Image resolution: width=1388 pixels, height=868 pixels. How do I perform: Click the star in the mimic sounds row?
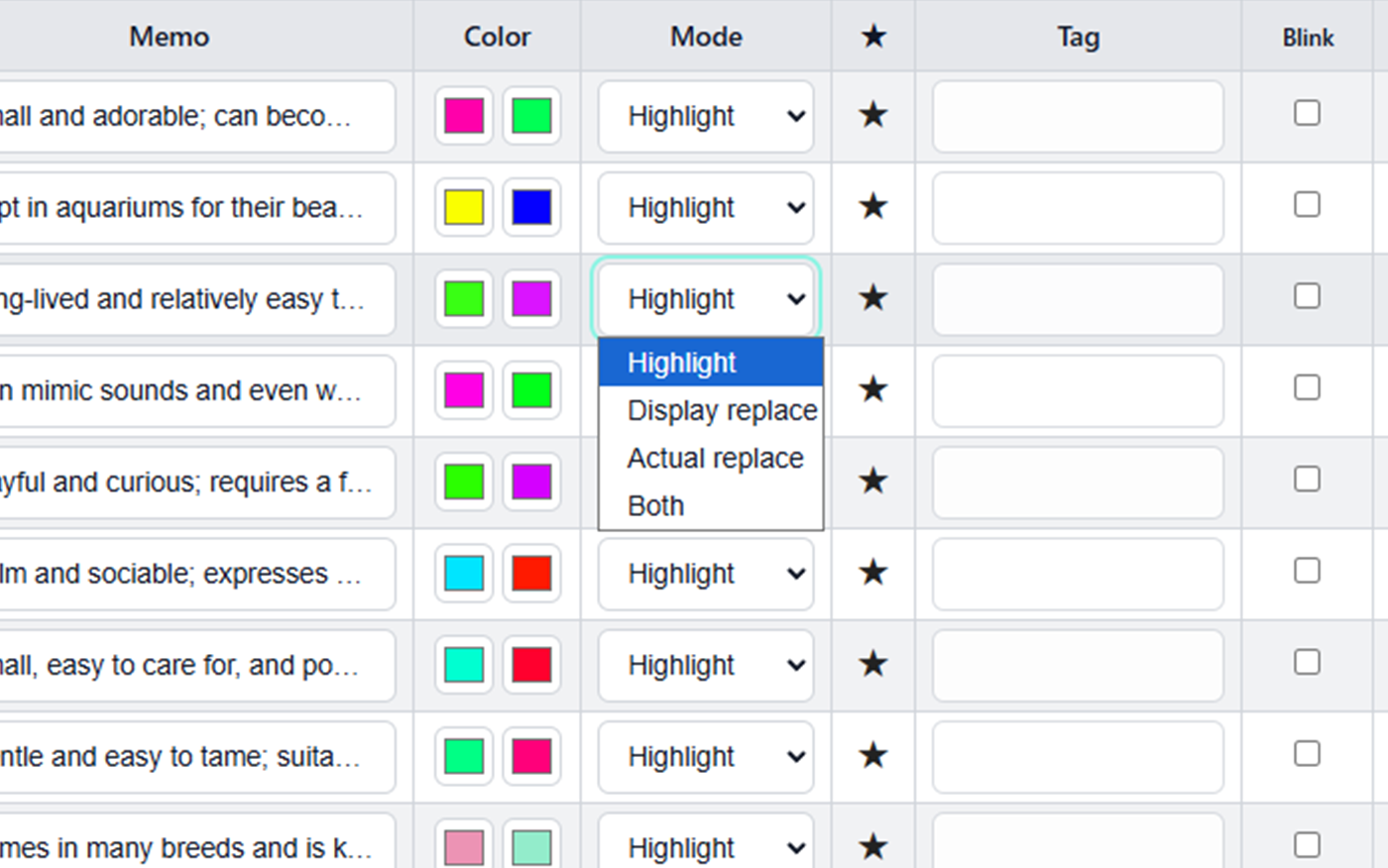(872, 389)
